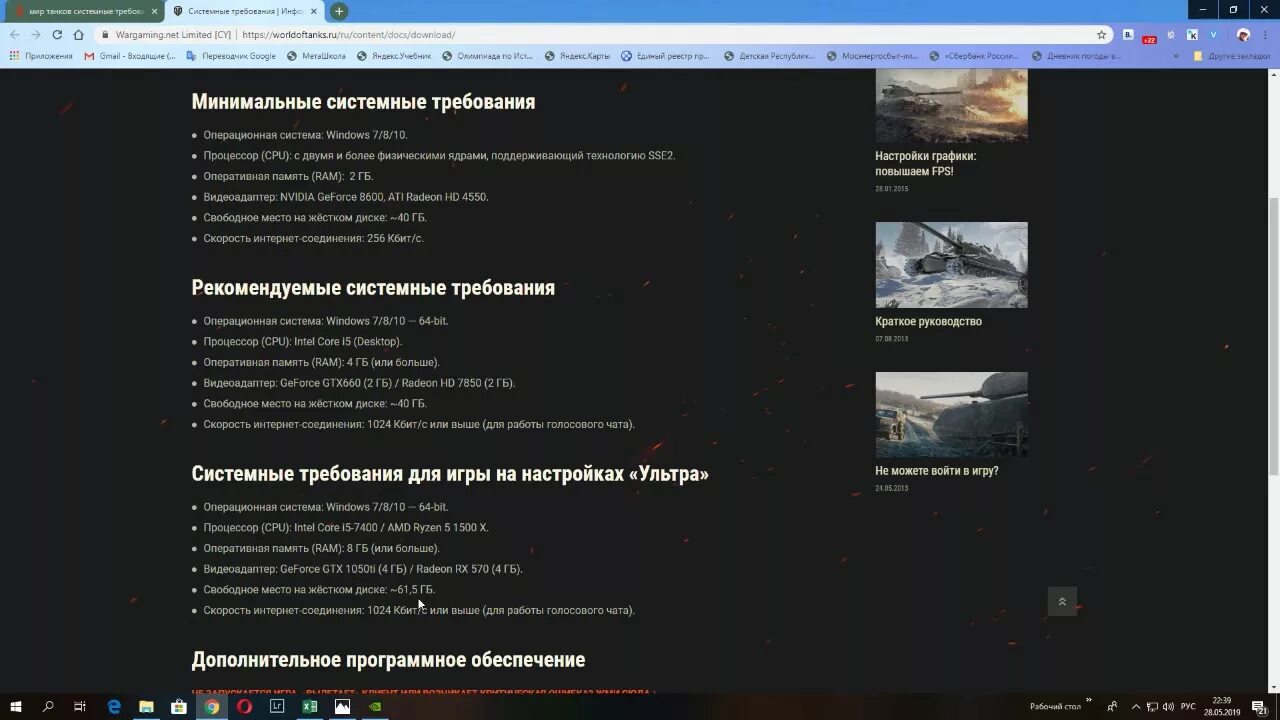Open the Яндекс.Карты bookmark
Screen dimensions: 1280x720
coord(577,56)
